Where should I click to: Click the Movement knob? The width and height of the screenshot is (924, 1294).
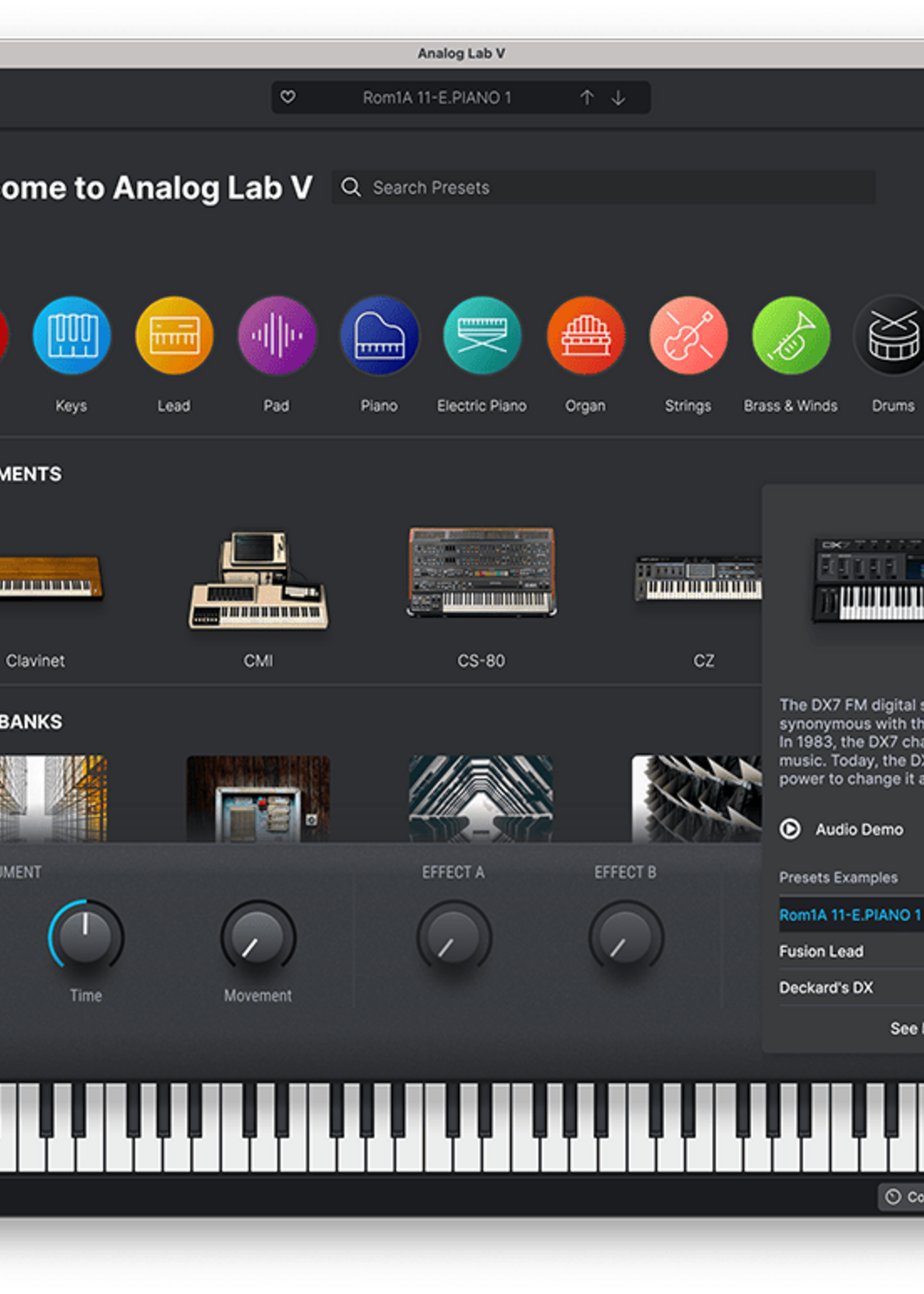point(258,936)
